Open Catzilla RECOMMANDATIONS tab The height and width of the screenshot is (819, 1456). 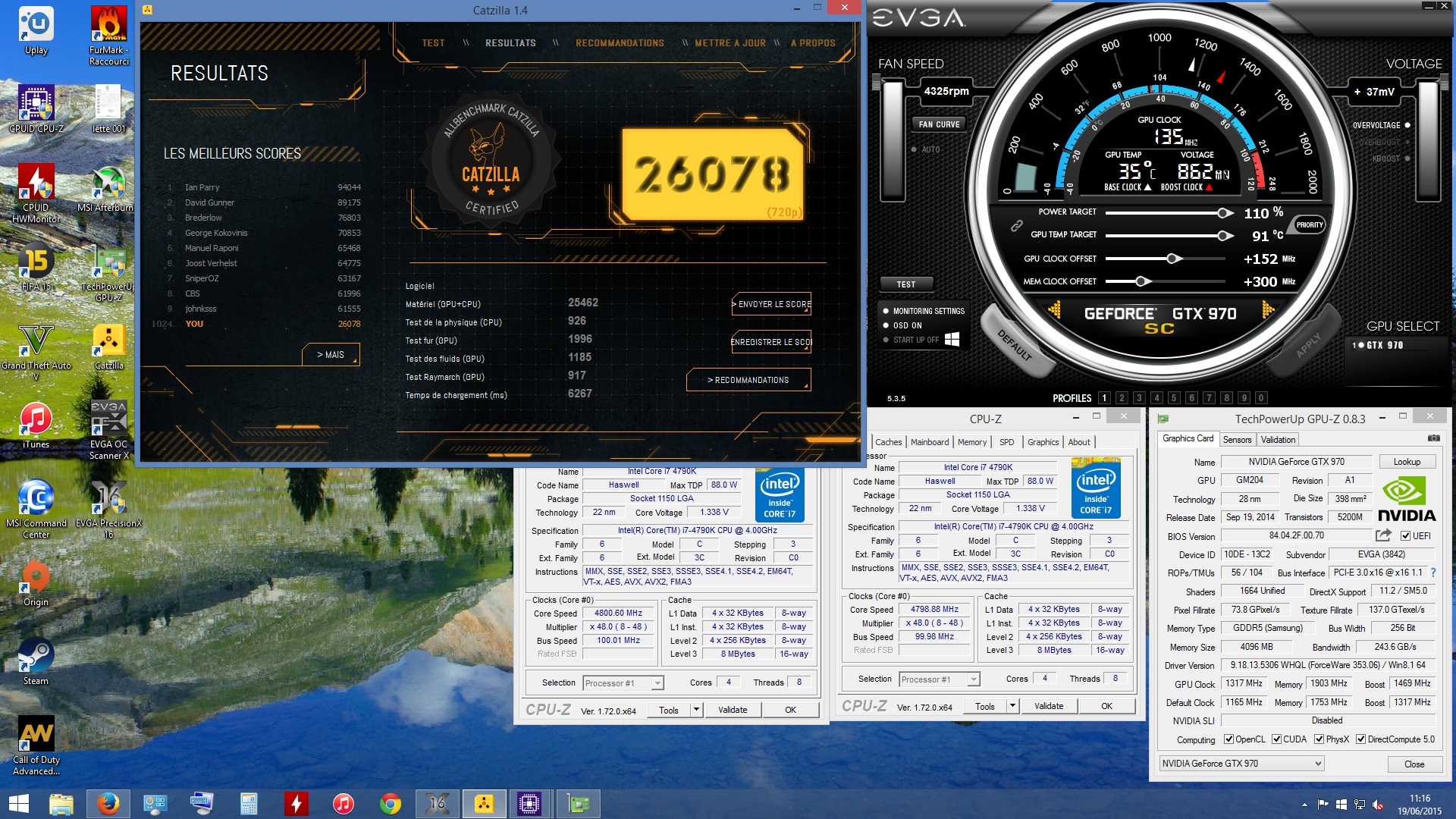(x=620, y=43)
